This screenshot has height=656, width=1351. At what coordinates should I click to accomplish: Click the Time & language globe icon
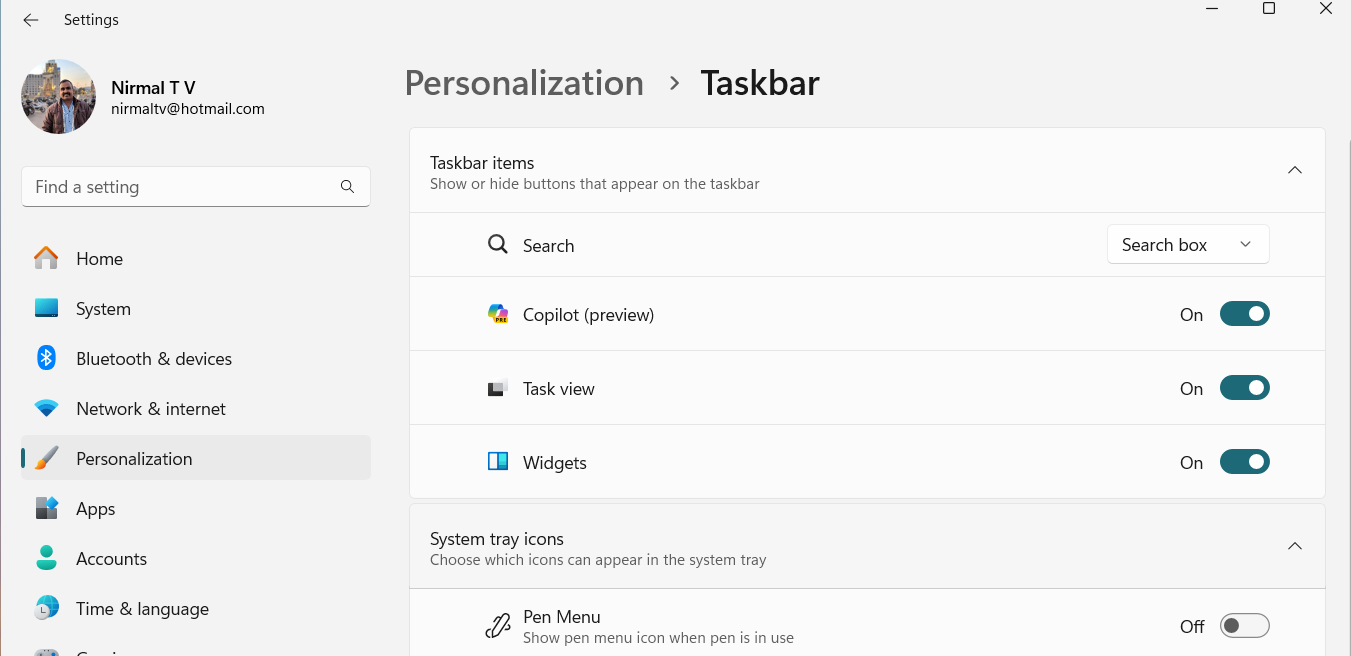46,608
